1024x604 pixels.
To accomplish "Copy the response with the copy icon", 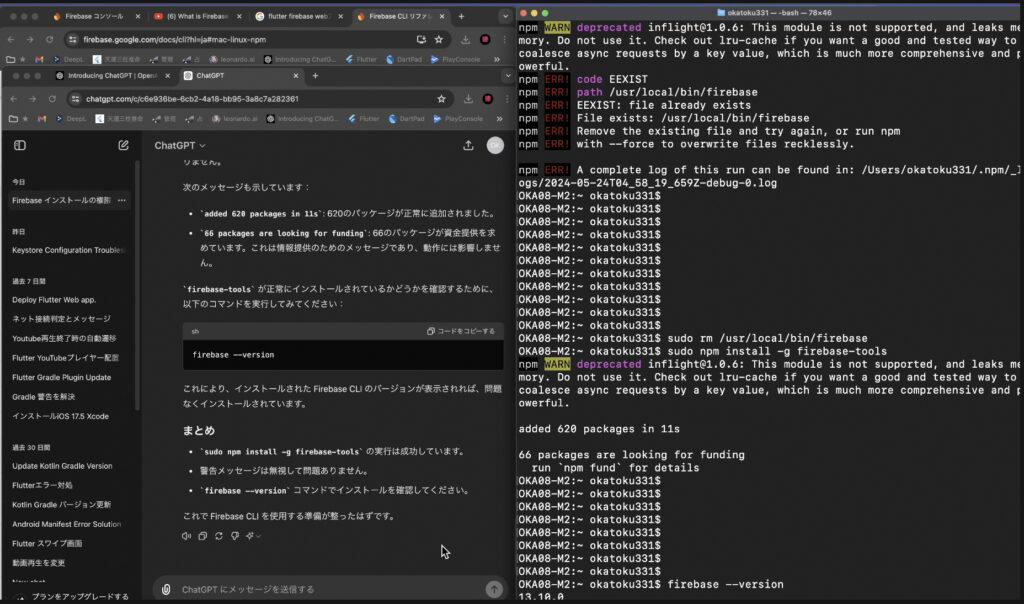I will [202, 536].
